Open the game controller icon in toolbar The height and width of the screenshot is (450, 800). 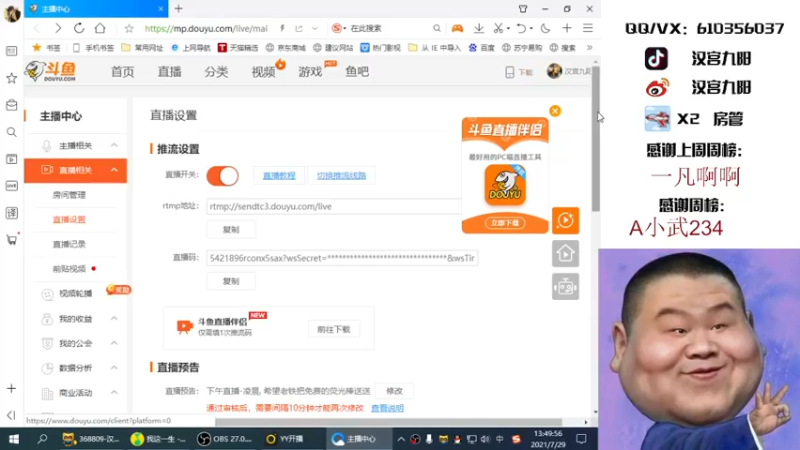(457, 28)
